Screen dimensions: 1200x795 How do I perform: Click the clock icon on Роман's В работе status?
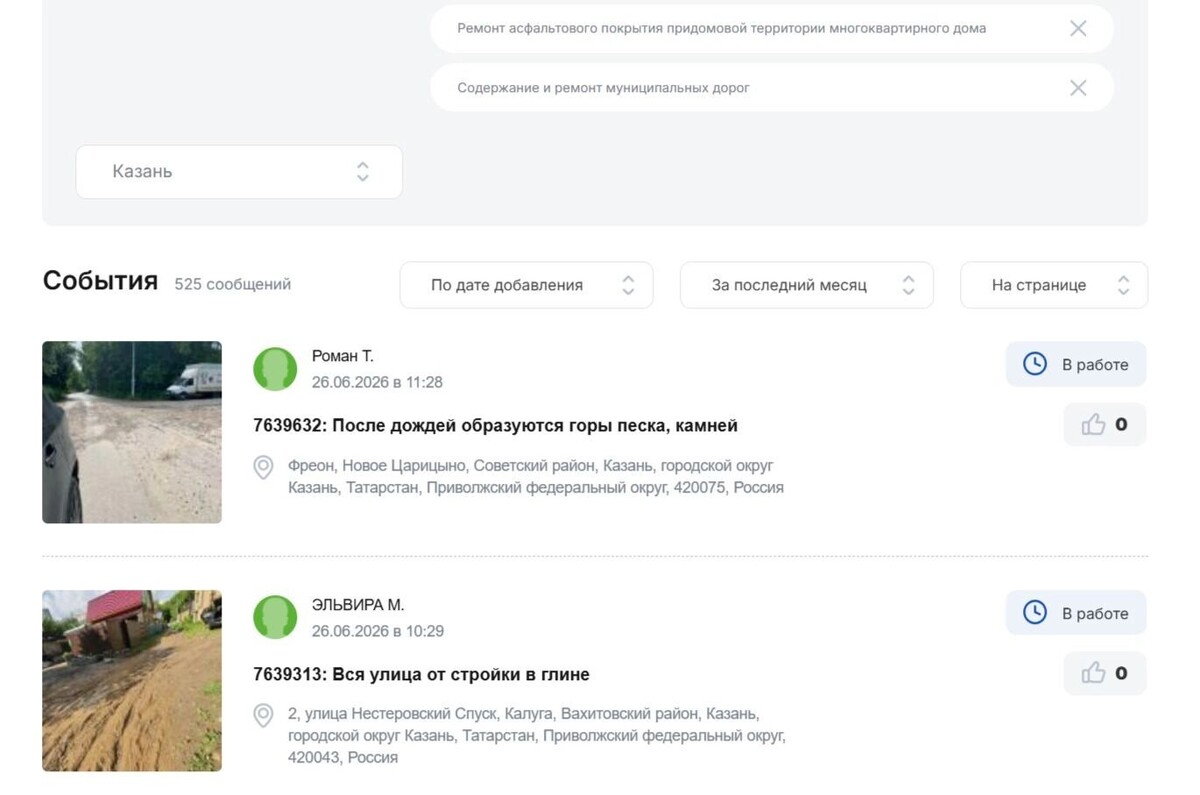(1035, 364)
